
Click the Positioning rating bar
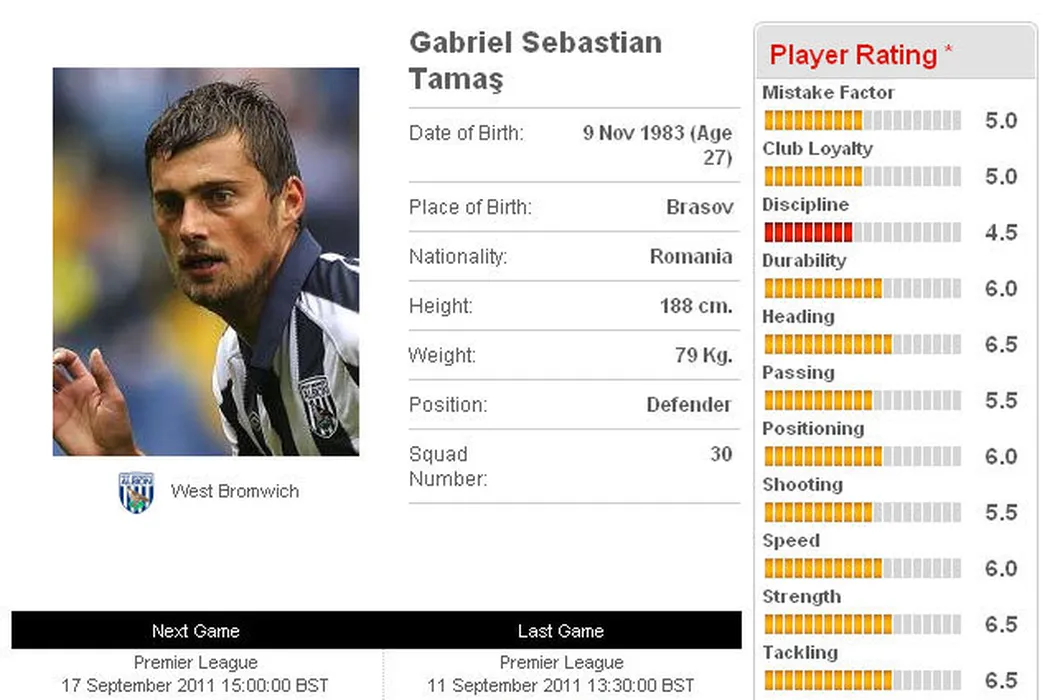pos(861,457)
